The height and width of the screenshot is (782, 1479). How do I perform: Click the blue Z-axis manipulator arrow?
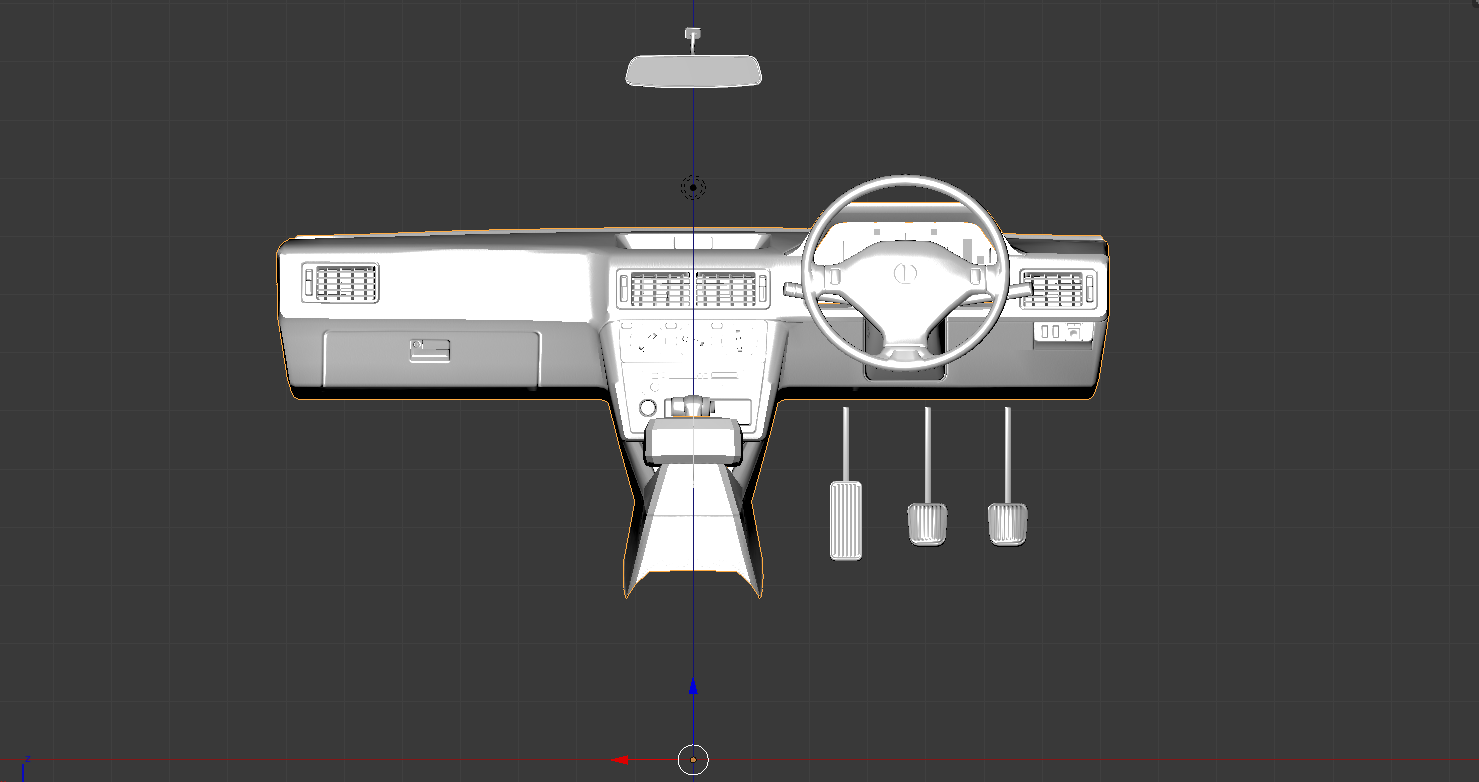pos(693,686)
